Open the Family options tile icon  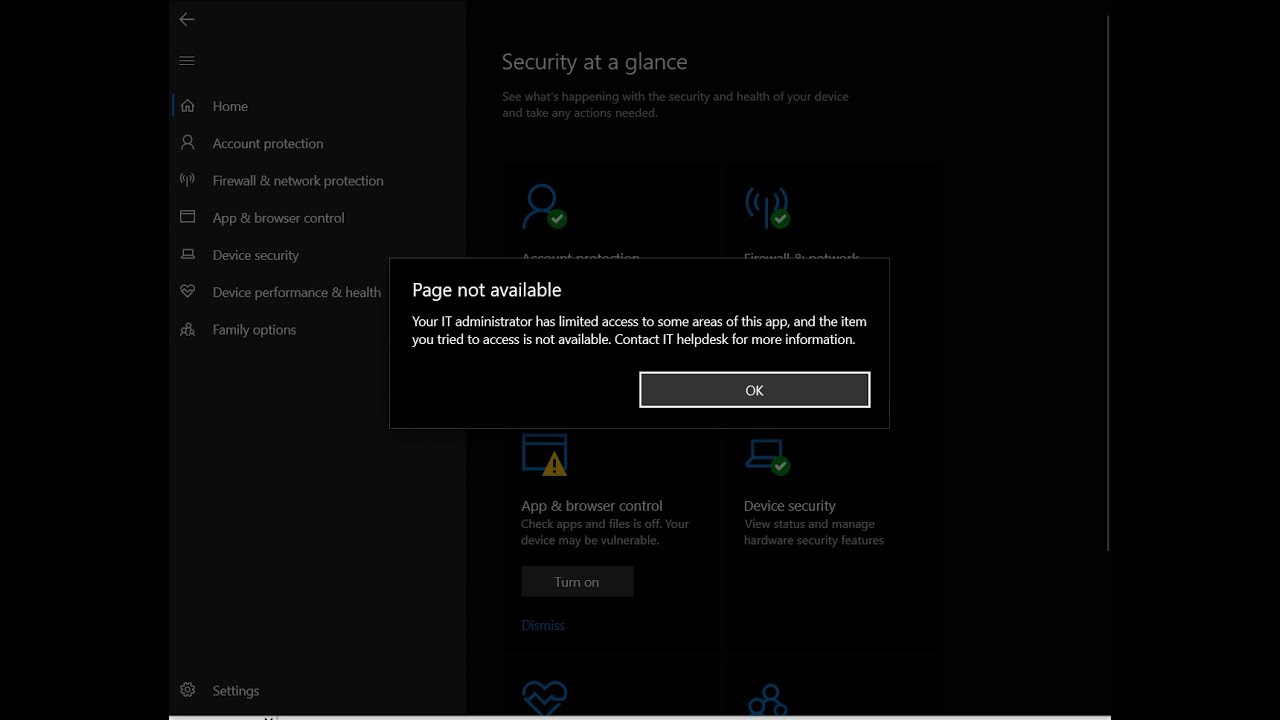(x=767, y=699)
